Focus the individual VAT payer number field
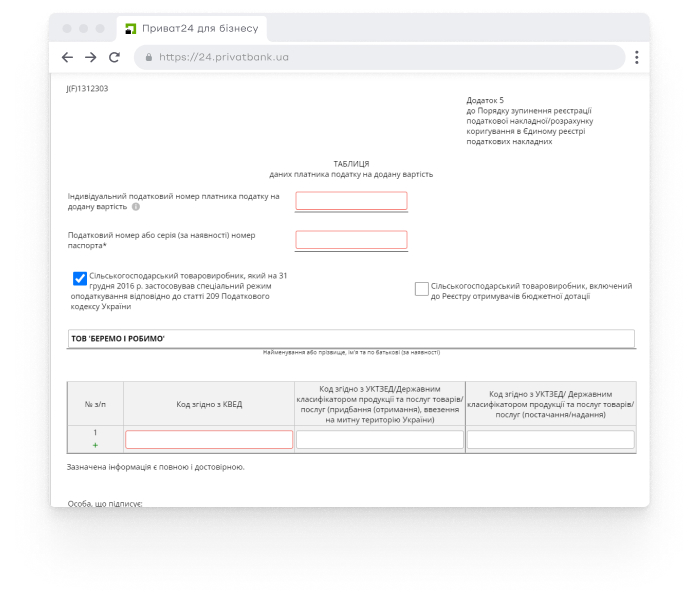 tap(351, 201)
